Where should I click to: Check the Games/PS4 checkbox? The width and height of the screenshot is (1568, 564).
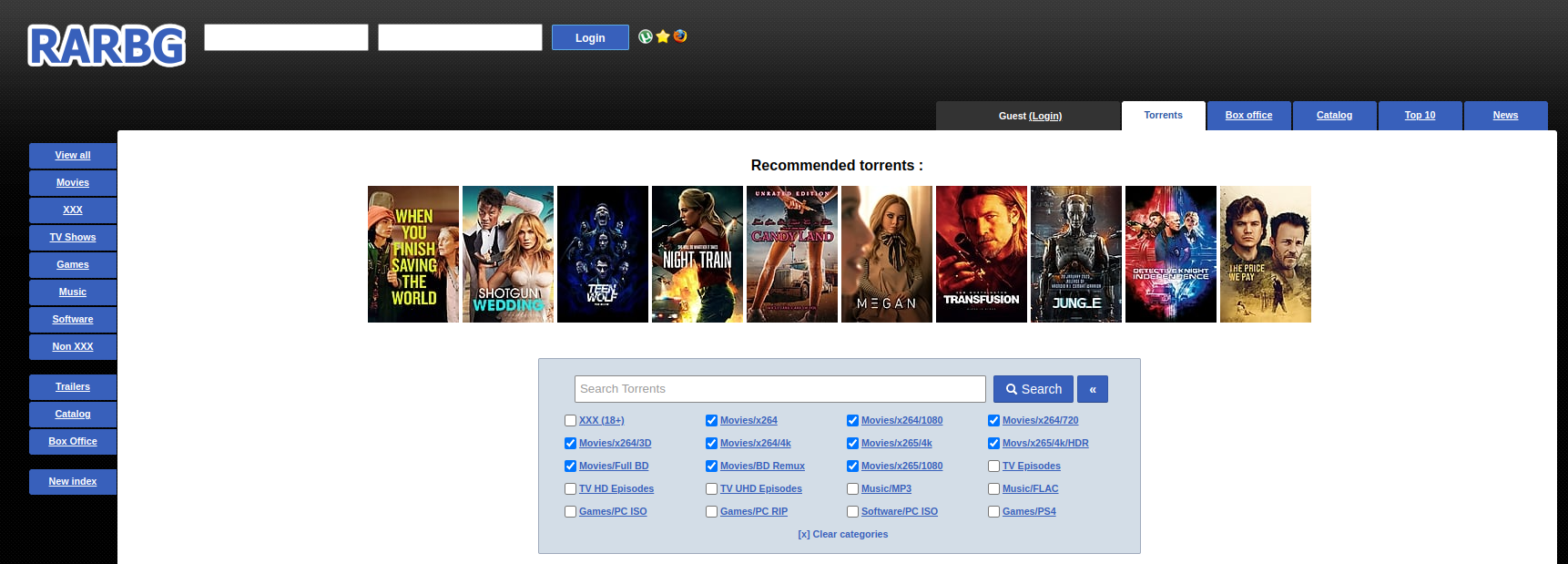point(994,512)
